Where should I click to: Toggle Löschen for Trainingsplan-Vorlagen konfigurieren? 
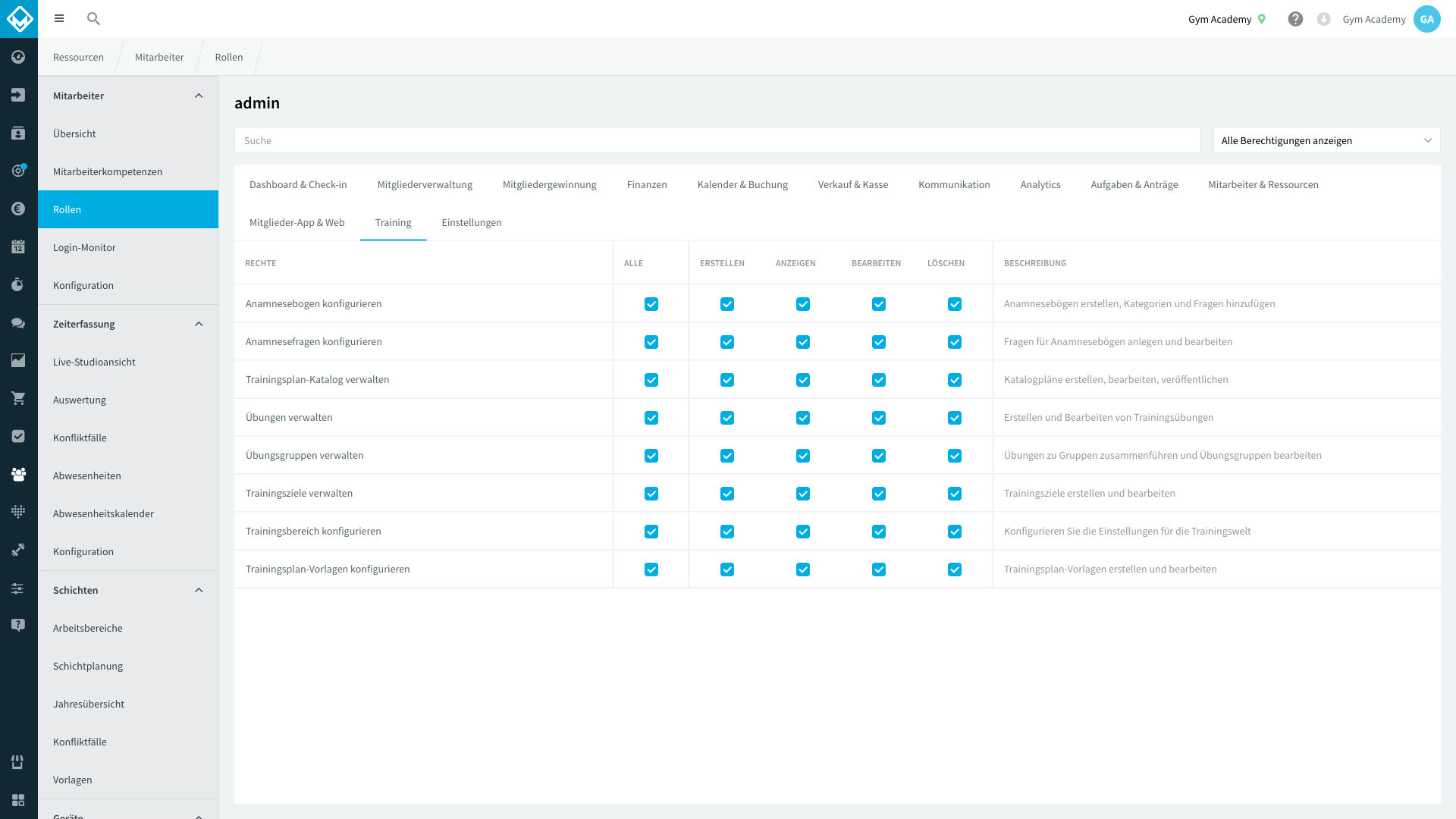955,570
